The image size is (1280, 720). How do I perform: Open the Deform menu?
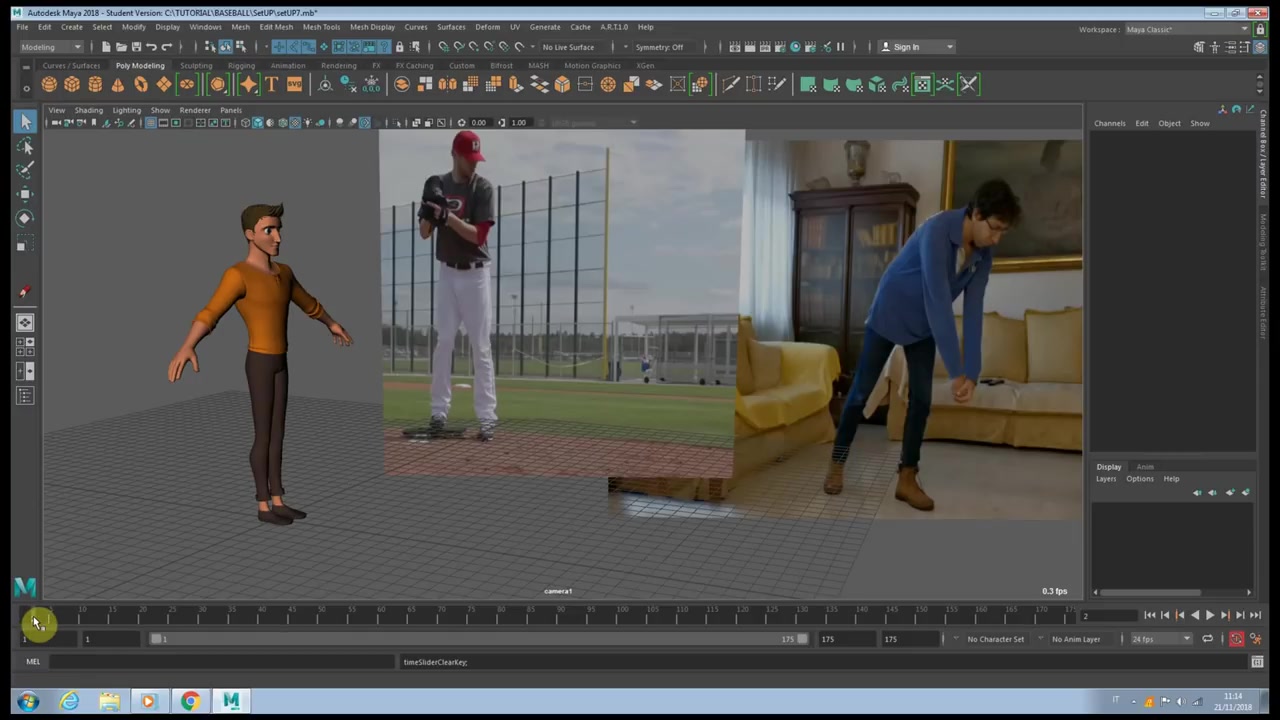click(488, 27)
